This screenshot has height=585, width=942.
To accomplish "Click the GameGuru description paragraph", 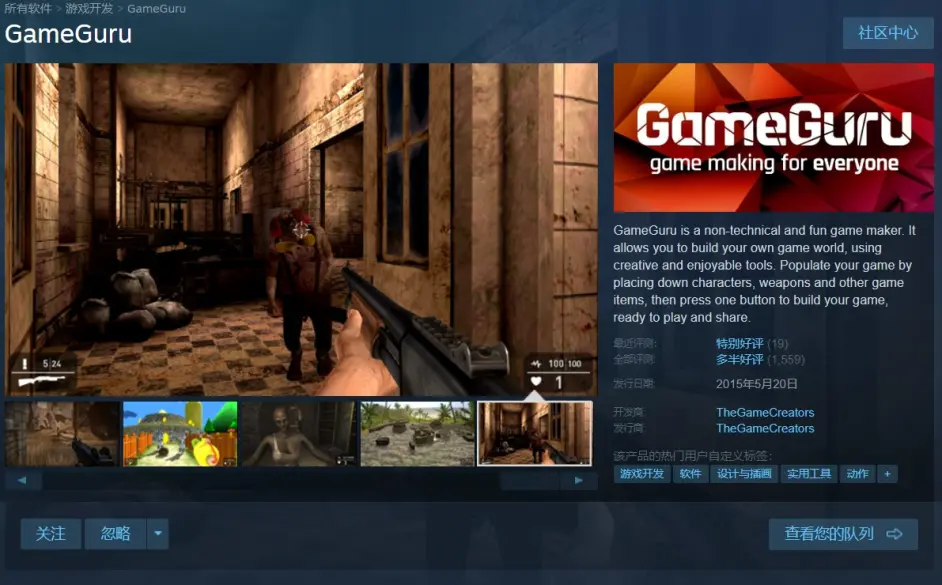I will click(x=764, y=274).
